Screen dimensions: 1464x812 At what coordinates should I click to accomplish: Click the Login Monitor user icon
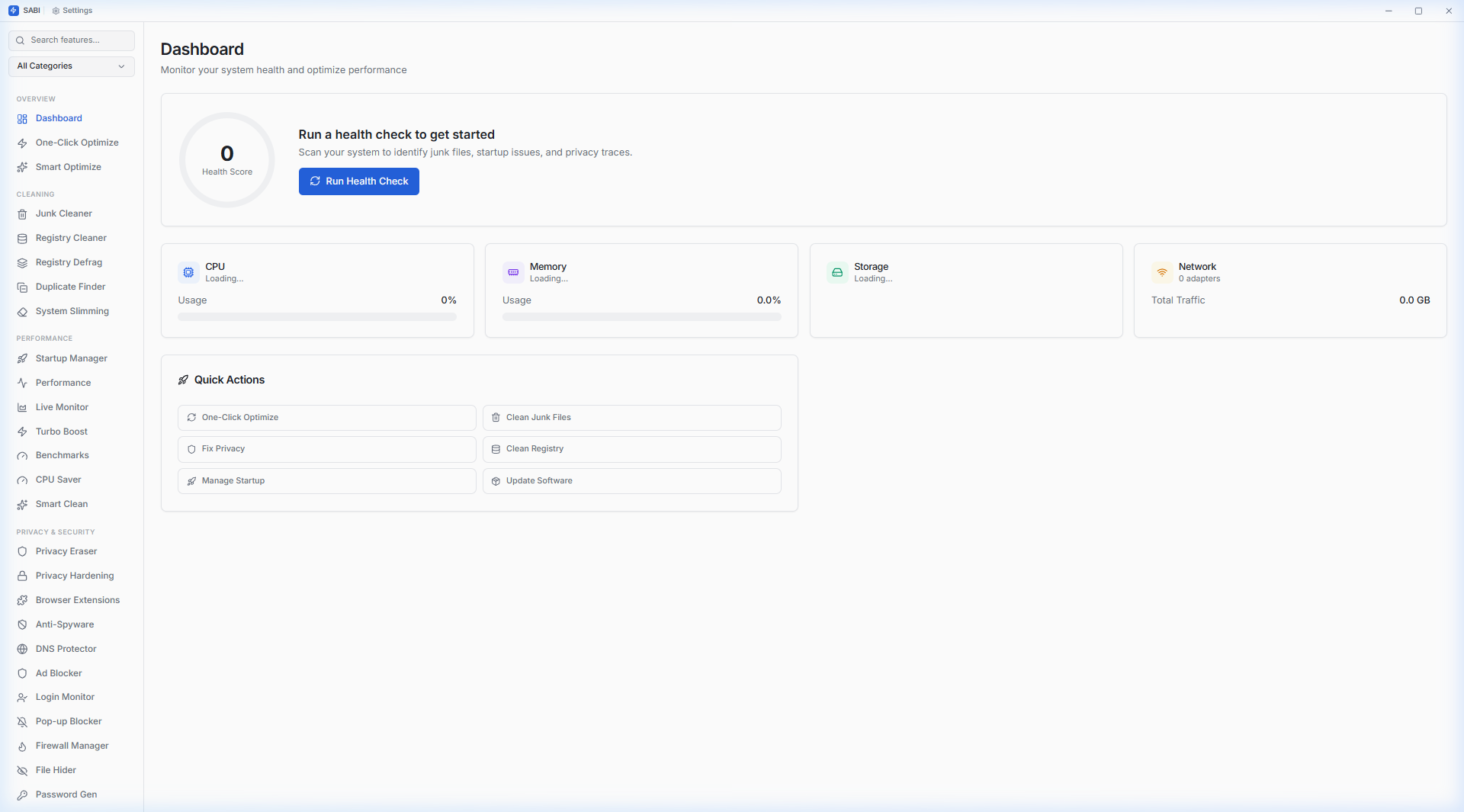22,698
